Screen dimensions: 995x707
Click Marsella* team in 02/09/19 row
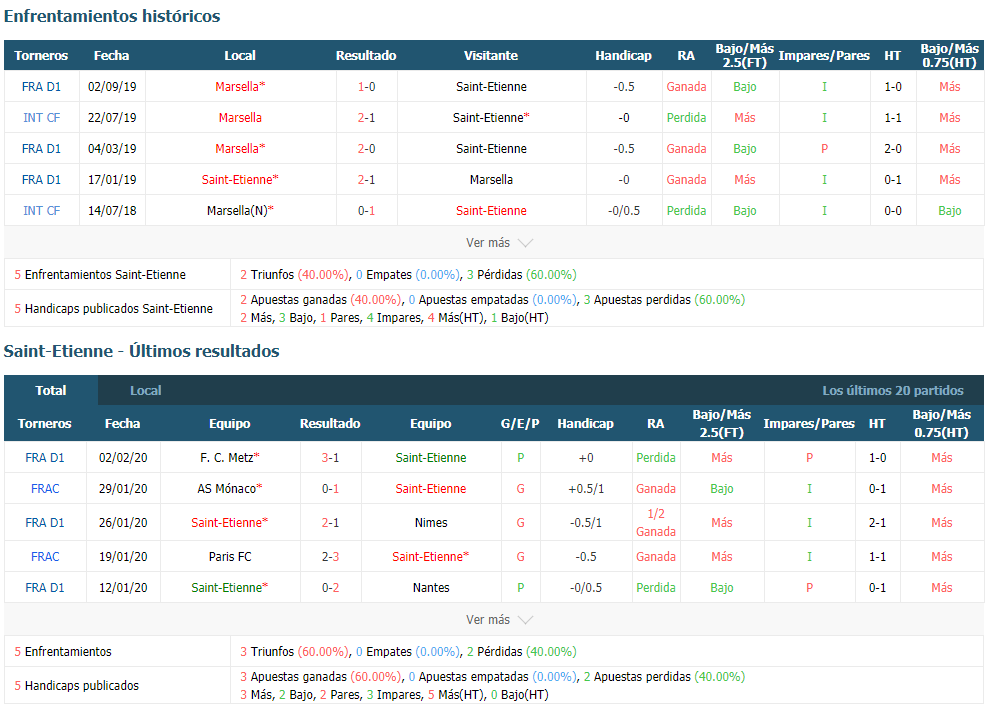tap(240, 87)
